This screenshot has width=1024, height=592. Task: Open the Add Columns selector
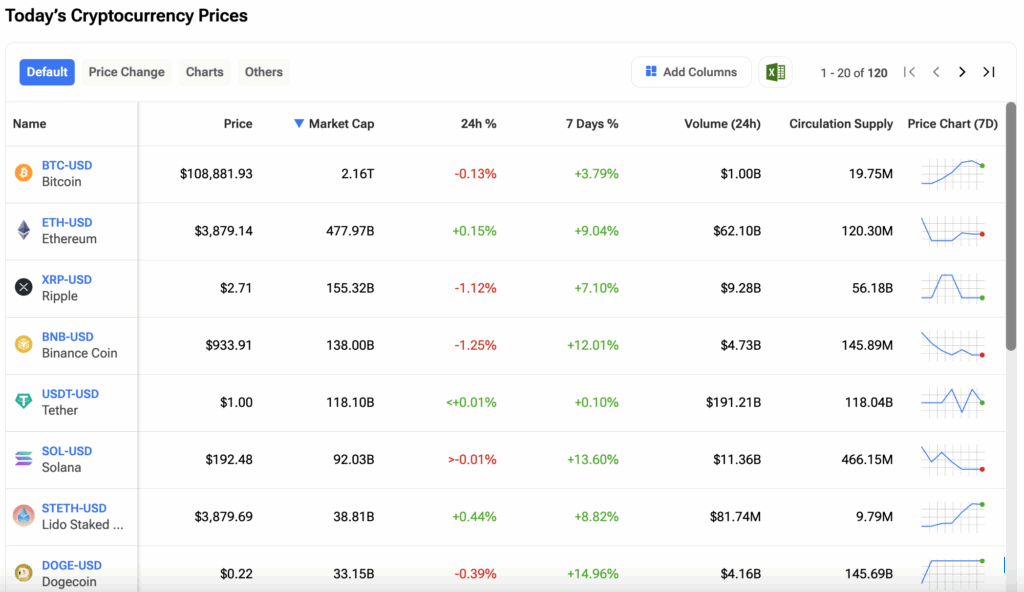pyautogui.click(x=691, y=72)
